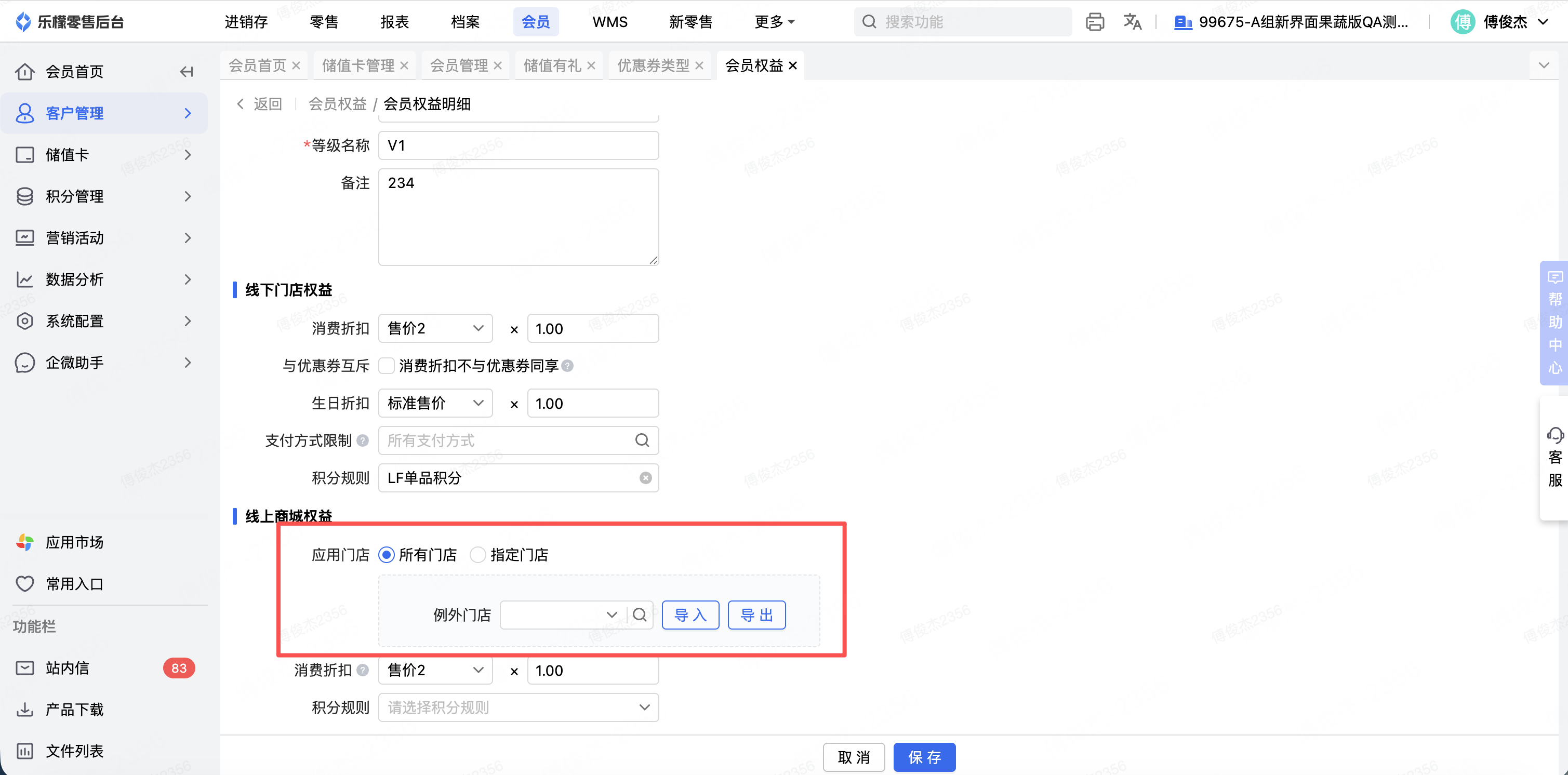
Task: Click the search icon beside 例外门店
Action: pyautogui.click(x=639, y=615)
